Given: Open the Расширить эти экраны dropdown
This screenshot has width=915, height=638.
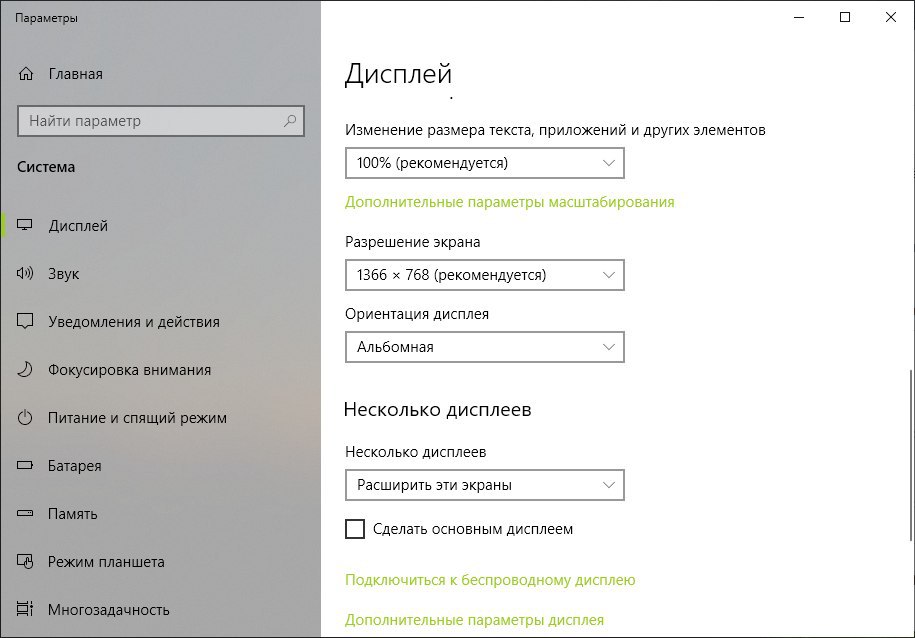Looking at the screenshot, I should [x=484, y=485].
